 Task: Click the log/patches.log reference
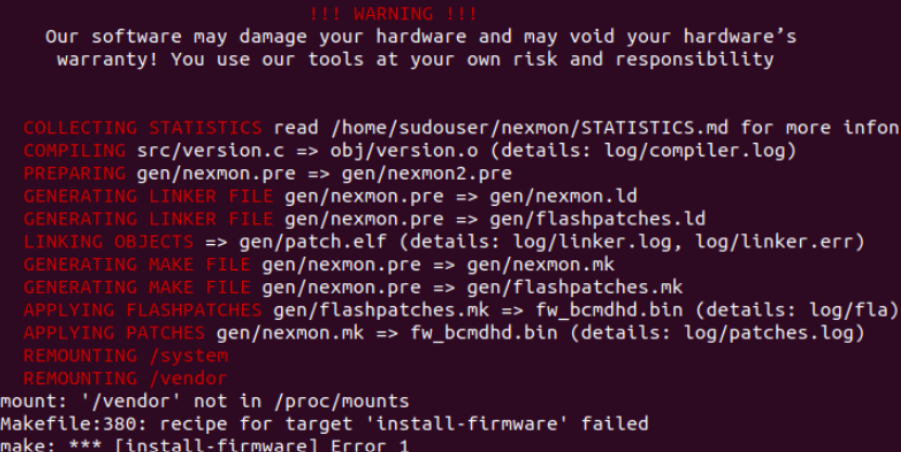click(x=768, y=333)
